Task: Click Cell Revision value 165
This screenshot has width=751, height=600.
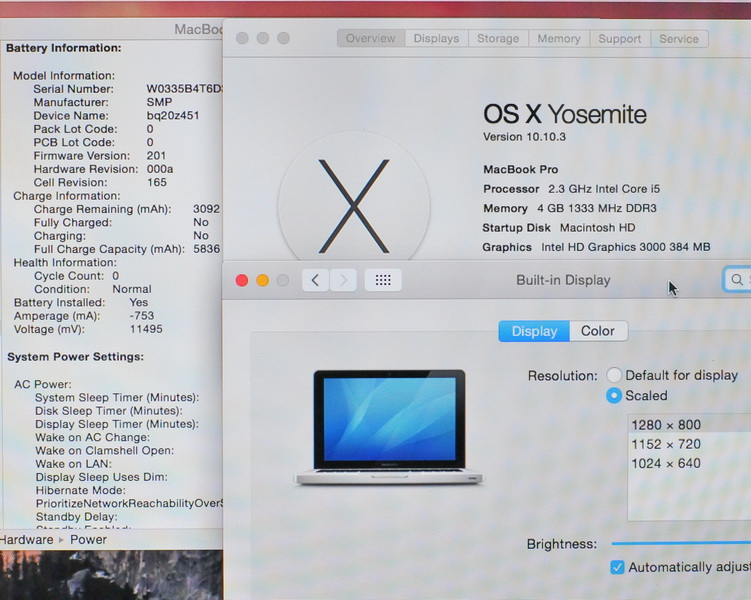Action: 157,182
